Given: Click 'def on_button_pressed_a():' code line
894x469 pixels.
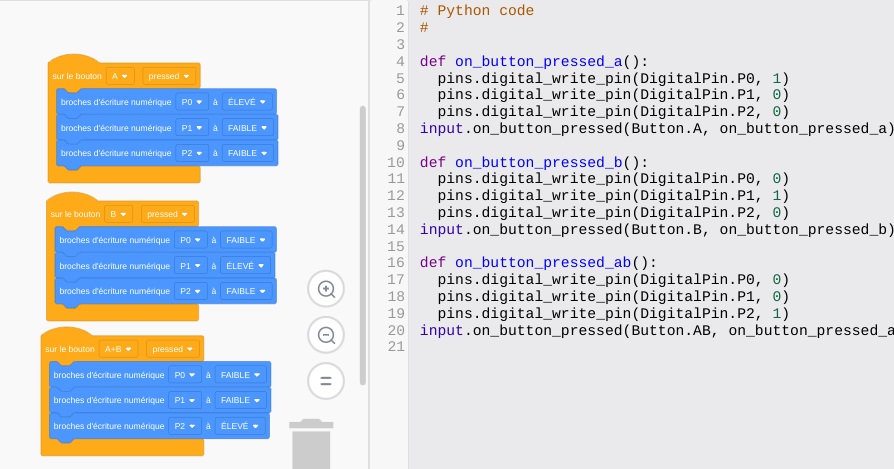Looking at the screenshot, I should click(x=534, y=62).
